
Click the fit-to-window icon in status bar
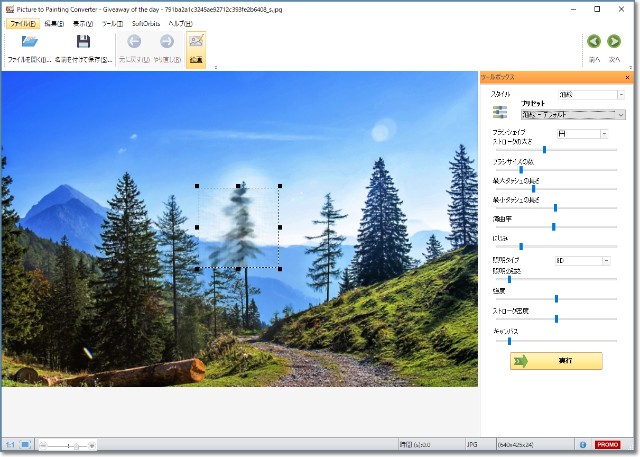click(26, 444)
